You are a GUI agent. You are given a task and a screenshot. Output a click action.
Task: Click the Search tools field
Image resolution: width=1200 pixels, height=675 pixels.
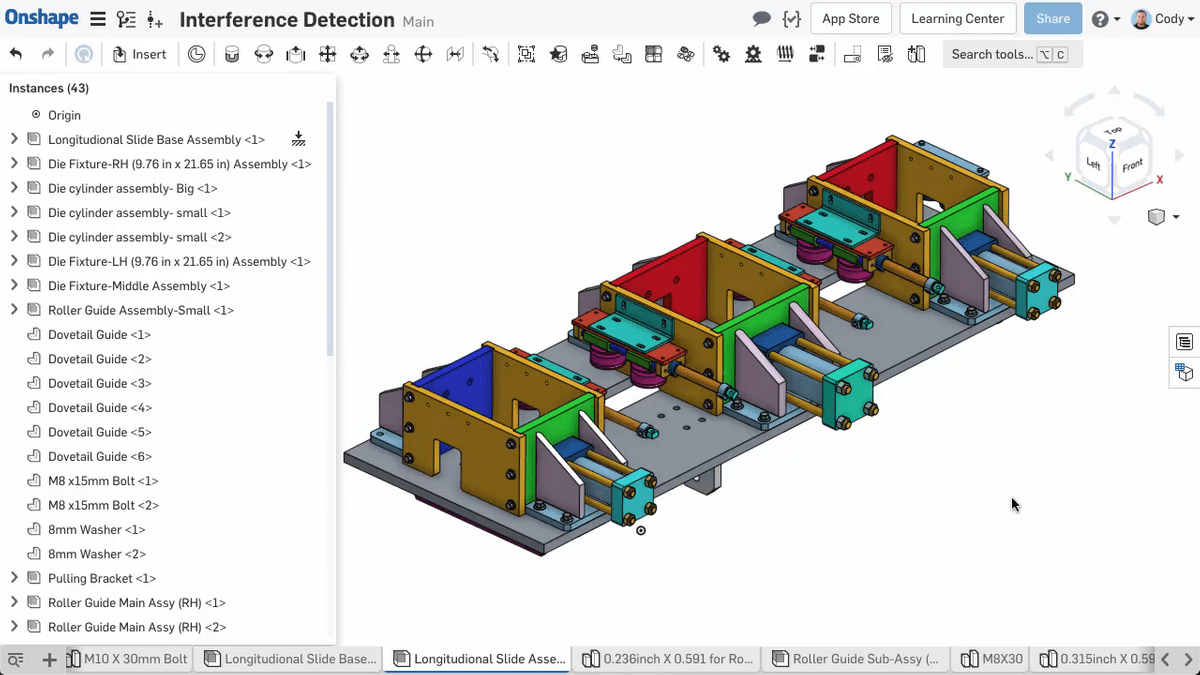[x=1012, y=54]
